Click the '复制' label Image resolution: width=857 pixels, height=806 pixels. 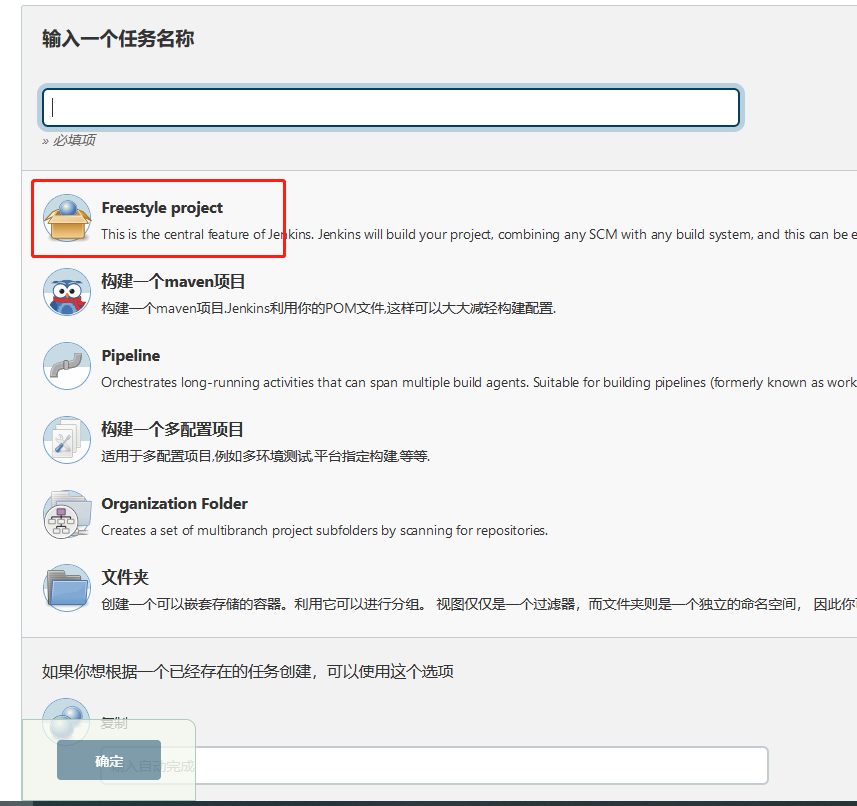point(114,723)
